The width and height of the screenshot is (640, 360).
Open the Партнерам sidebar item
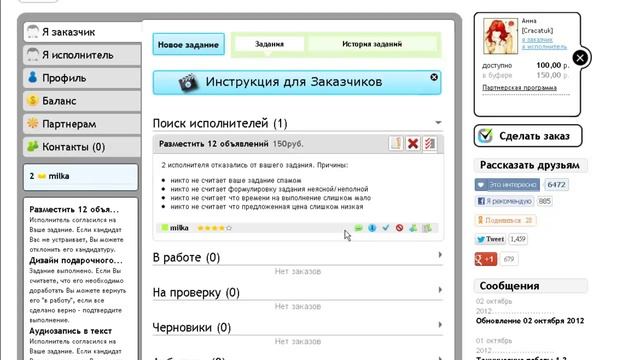tap(82, 124)
